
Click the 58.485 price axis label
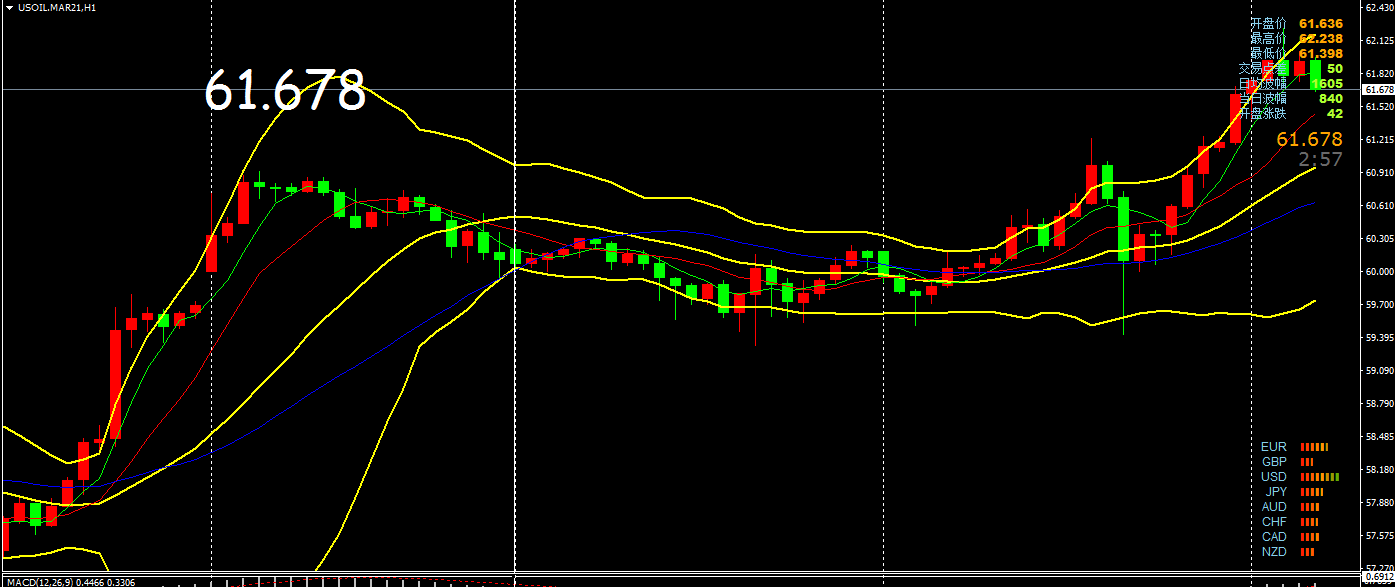click(1379, 437)
